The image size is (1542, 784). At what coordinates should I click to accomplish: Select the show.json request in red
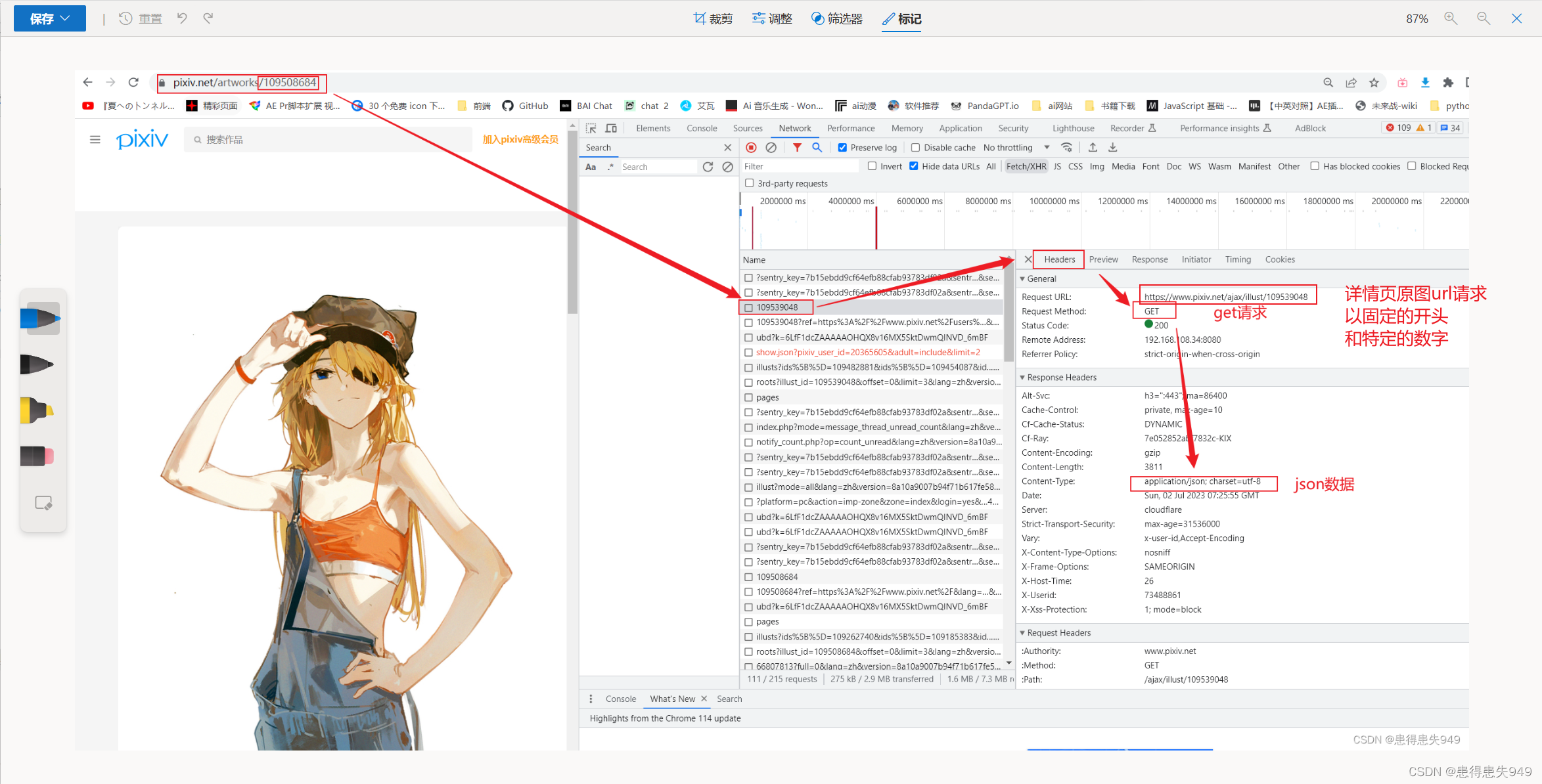point(872,353)
